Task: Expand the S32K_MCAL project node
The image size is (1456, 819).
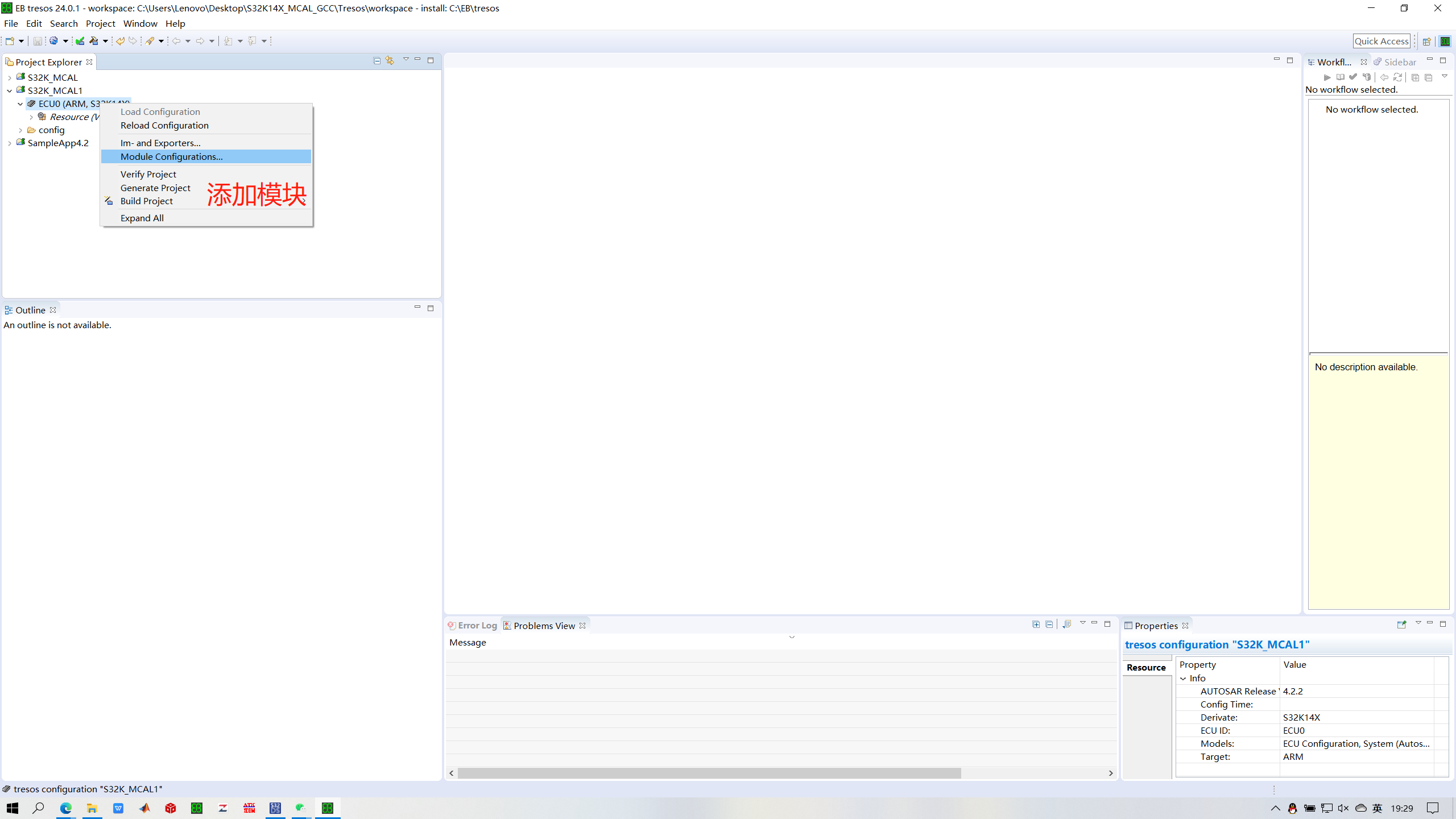Action: (10, 78)
